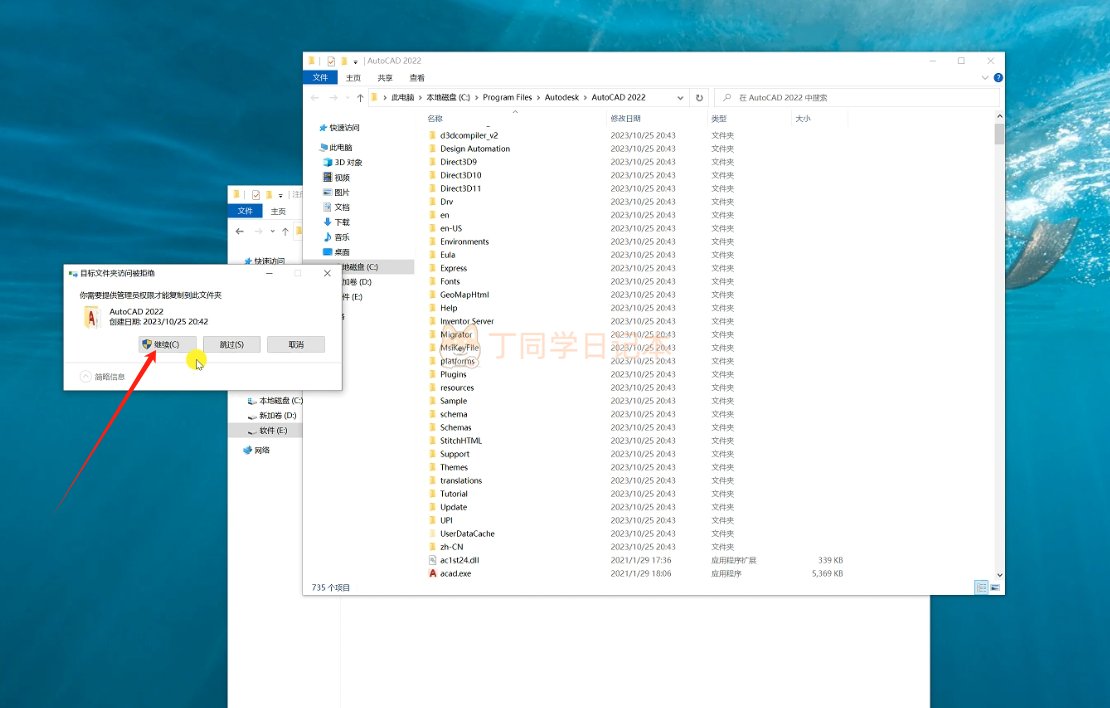Open the quick access toolbar customize dropdown
Screen dimensions: 1110x708
[355, 61]
